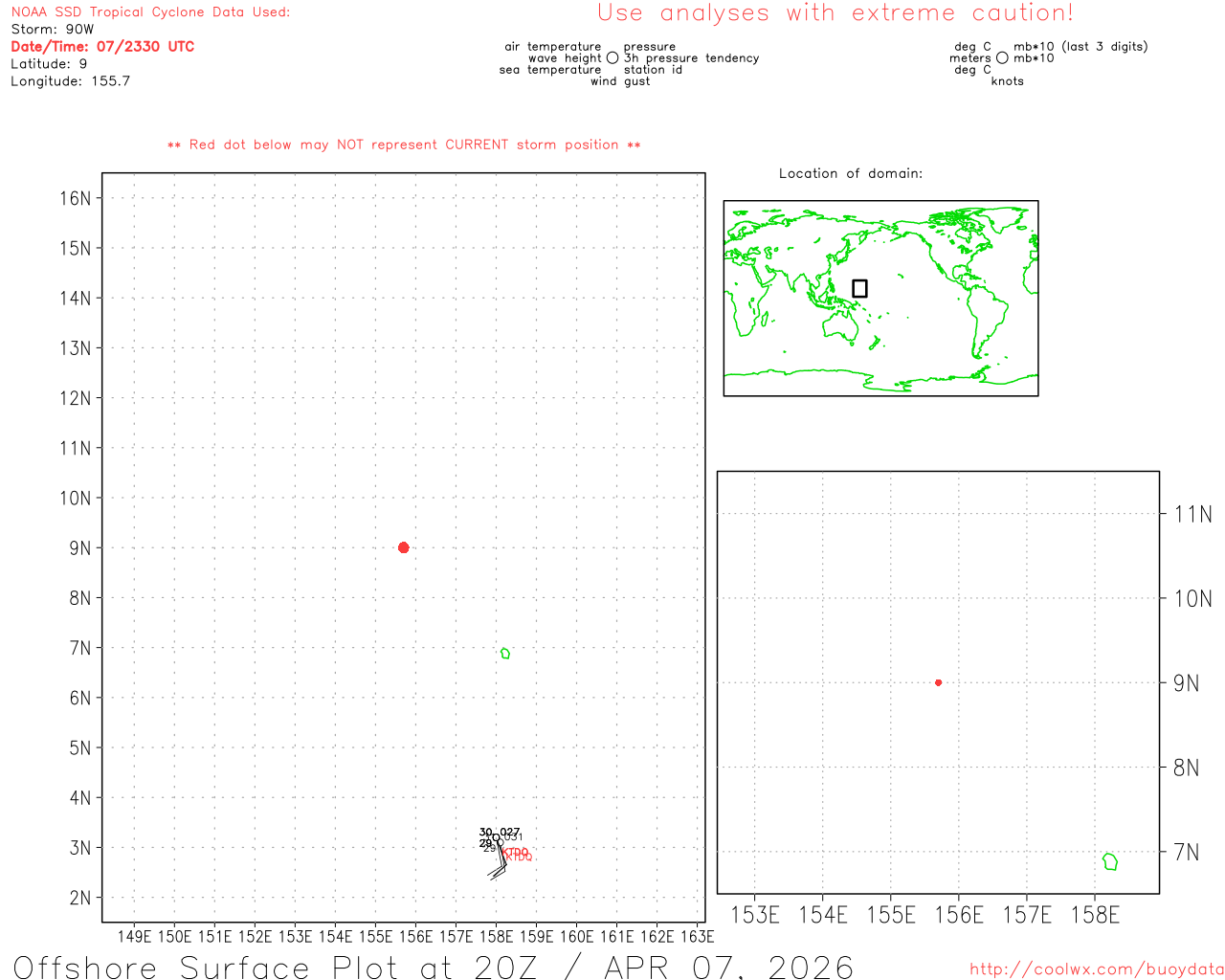Click the '156E' label on main map axis
Image resolution: width=1225 pixels, height=980 pixels.
415,936
